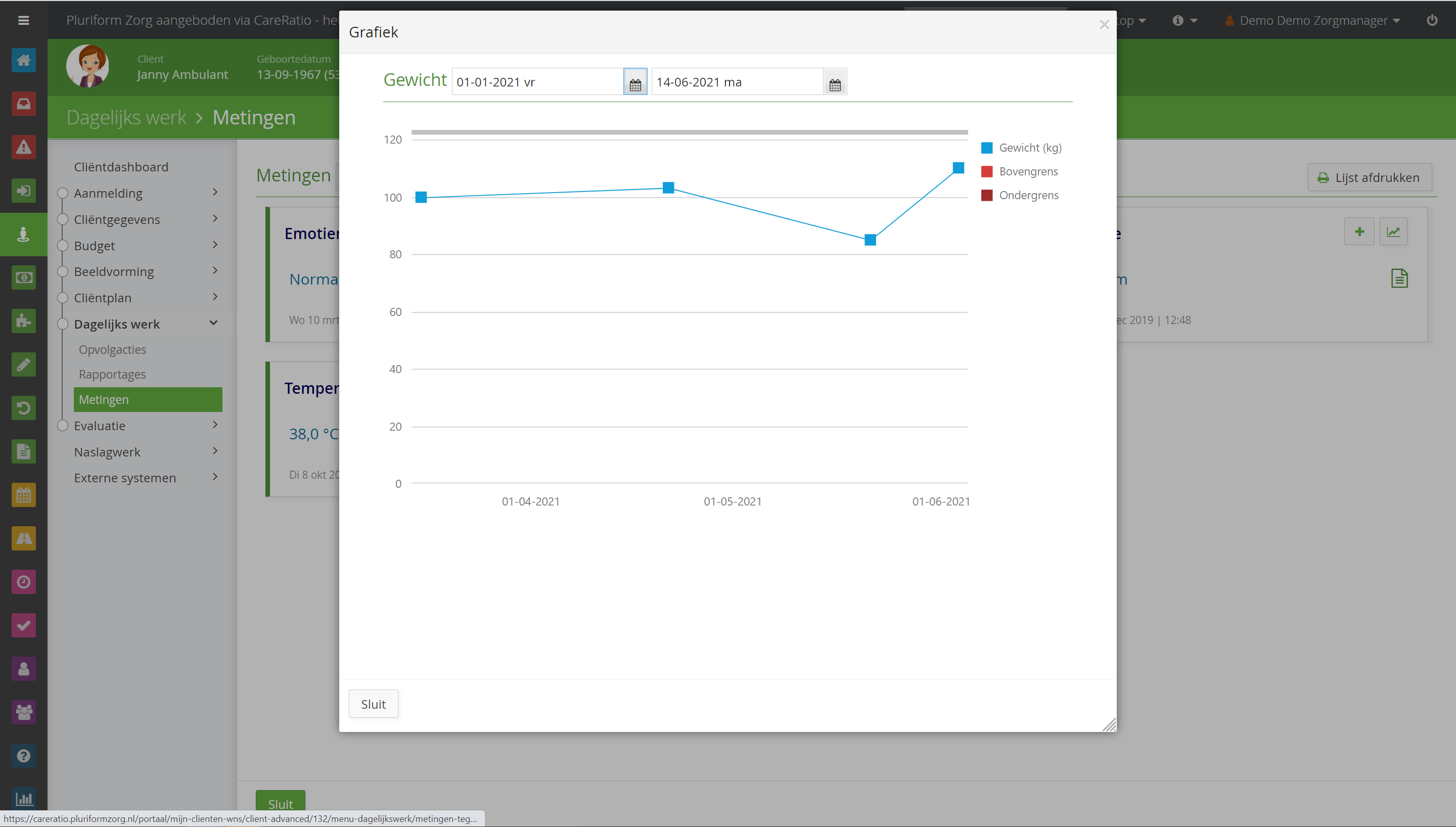Open the money banknote sidebar icon
Screen dimensions: 1456x827
[x=23, y=278]
